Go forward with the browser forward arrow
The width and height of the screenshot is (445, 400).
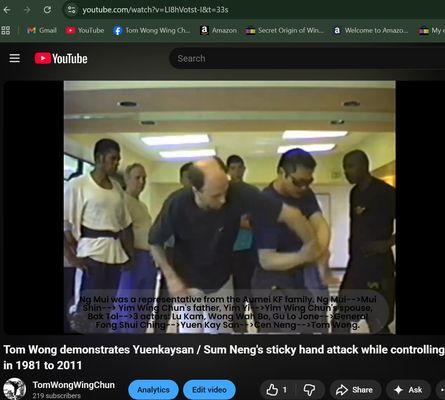click(x=27, y=10)
